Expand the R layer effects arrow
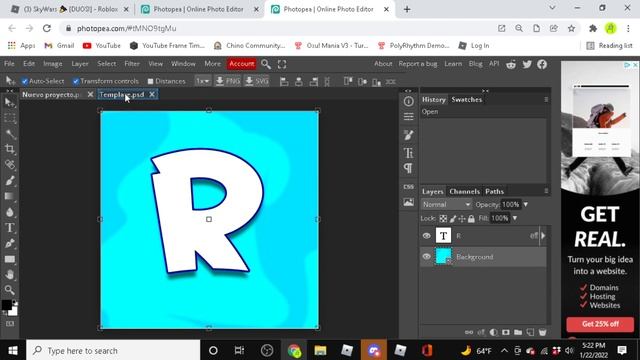The image size is (640, 360). 543,236
